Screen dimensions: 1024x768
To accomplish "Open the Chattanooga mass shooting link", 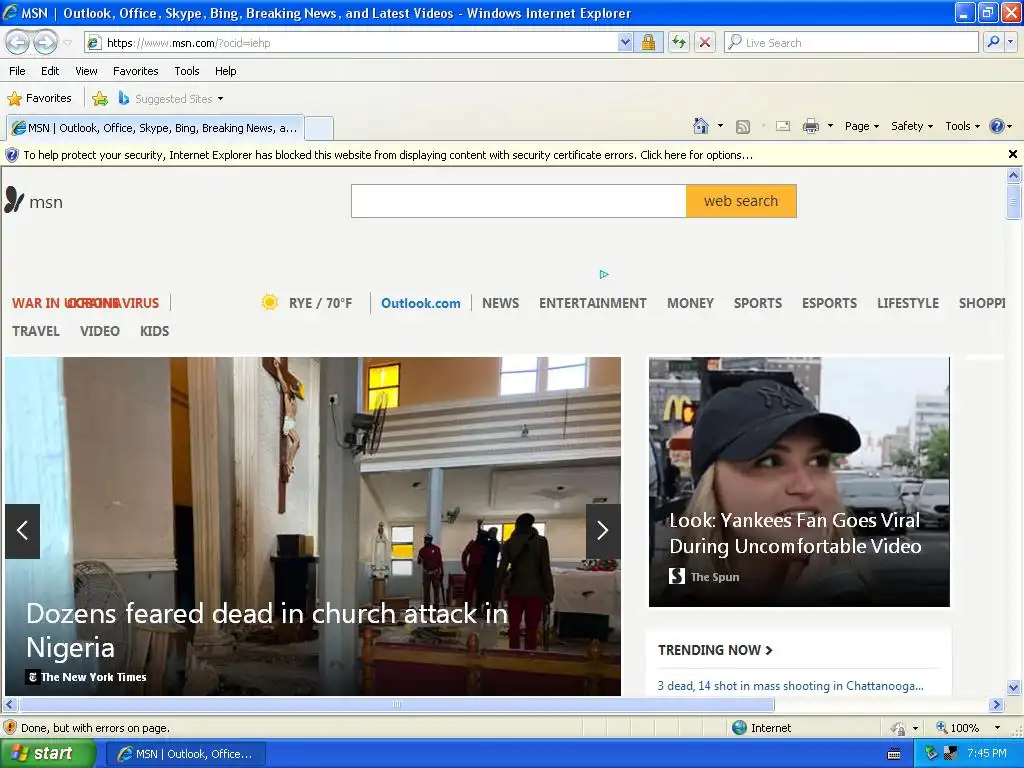I will pos(790,686).
